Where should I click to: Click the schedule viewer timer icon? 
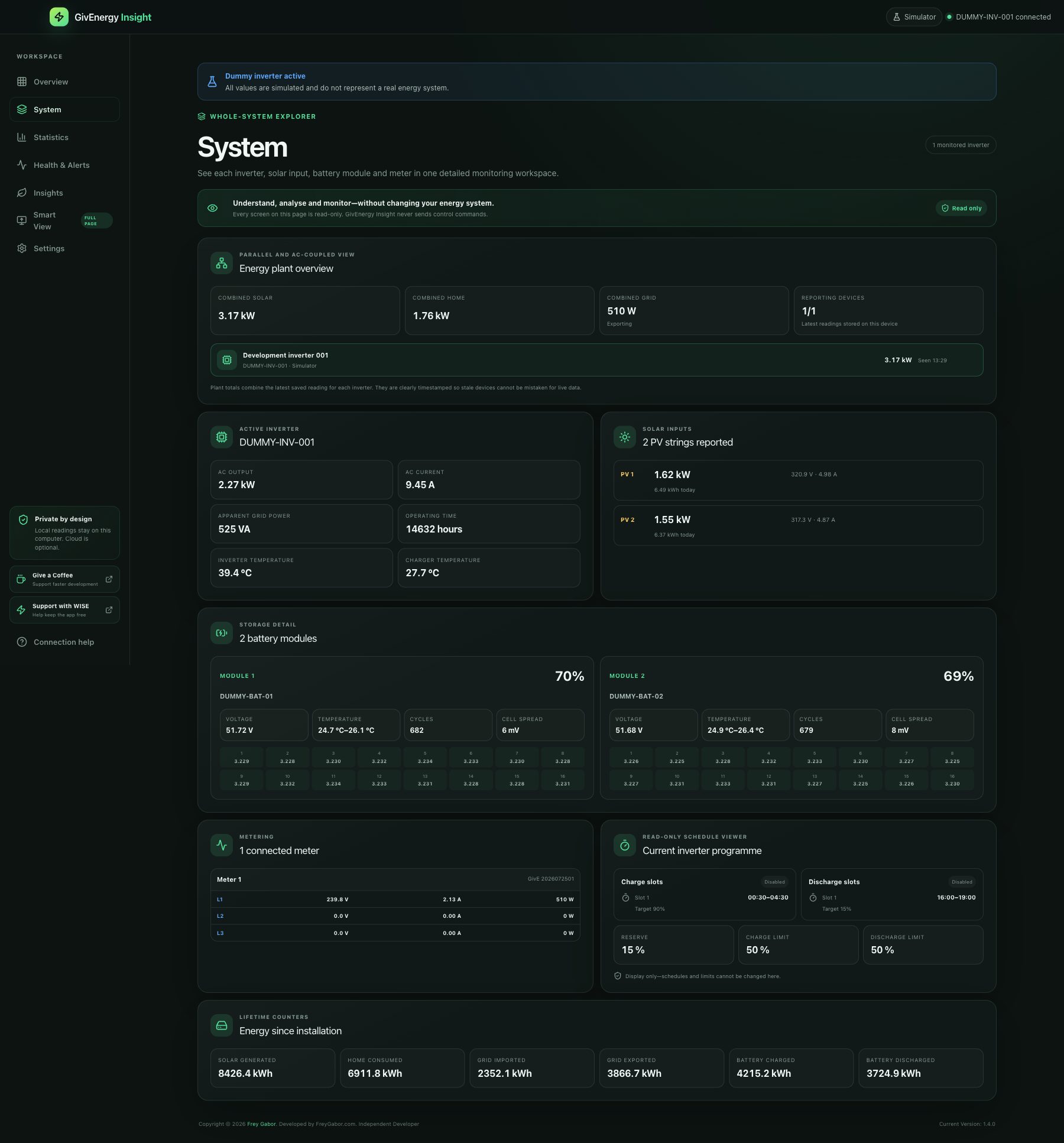tap(625, 845)
